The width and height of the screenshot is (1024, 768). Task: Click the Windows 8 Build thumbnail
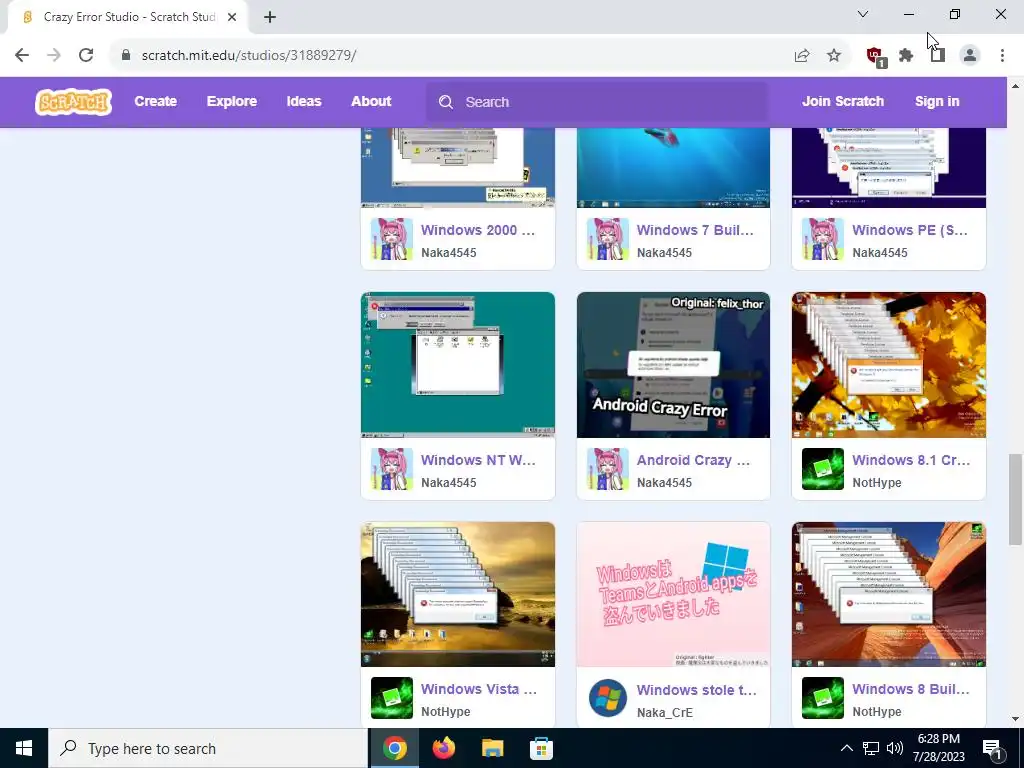coord(889,594)
